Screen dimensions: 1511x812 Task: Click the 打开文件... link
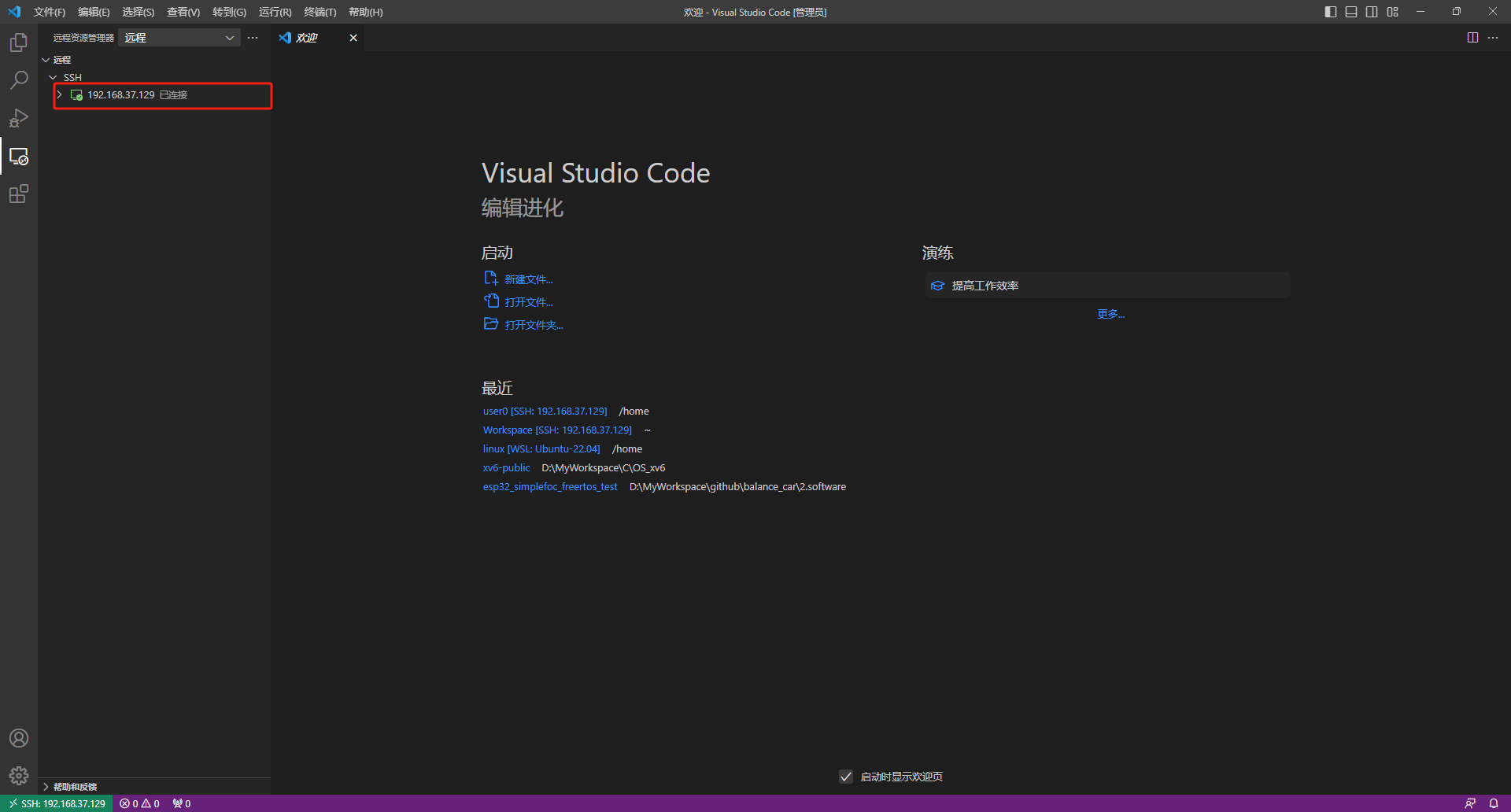pos(529,302)
